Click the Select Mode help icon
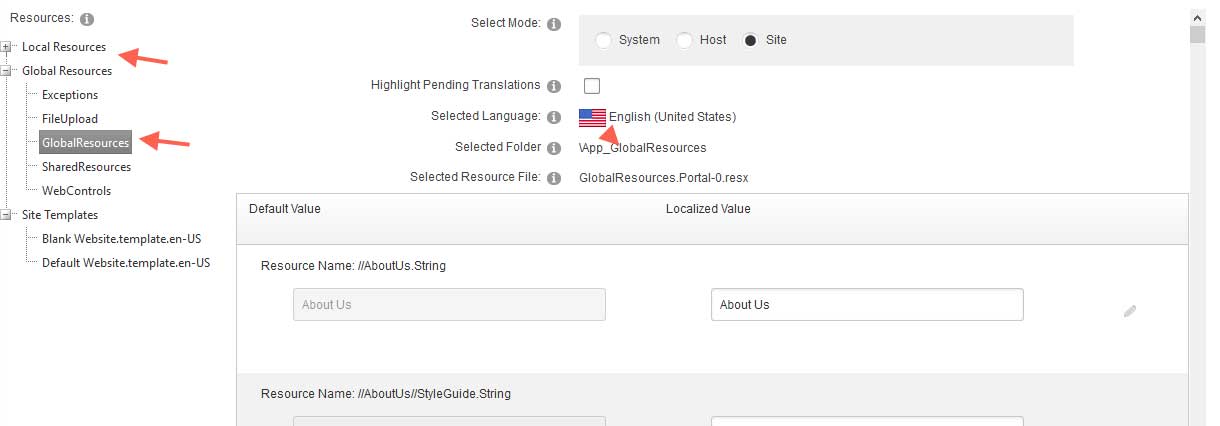 click(x=555, y=24)
